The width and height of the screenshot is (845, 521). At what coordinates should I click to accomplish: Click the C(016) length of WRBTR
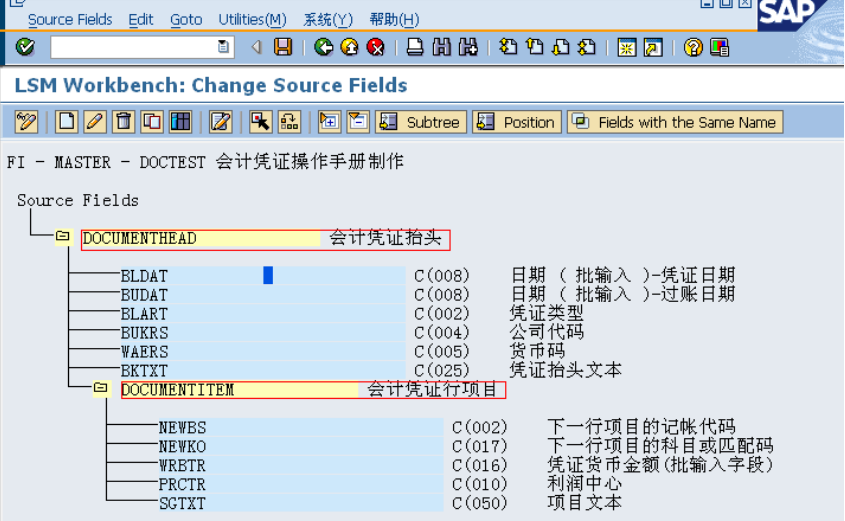coord(480,465)
